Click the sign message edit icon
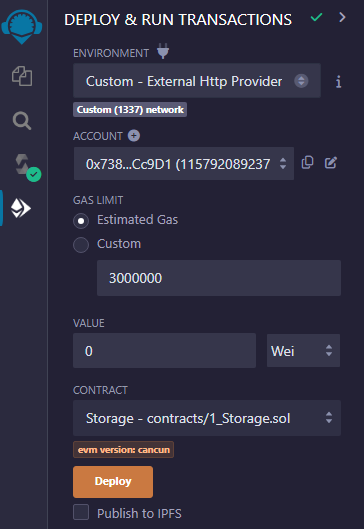Image resolution: width=364 pixels, height=529 pixels. pyautogui.click(x=331, y=163)
